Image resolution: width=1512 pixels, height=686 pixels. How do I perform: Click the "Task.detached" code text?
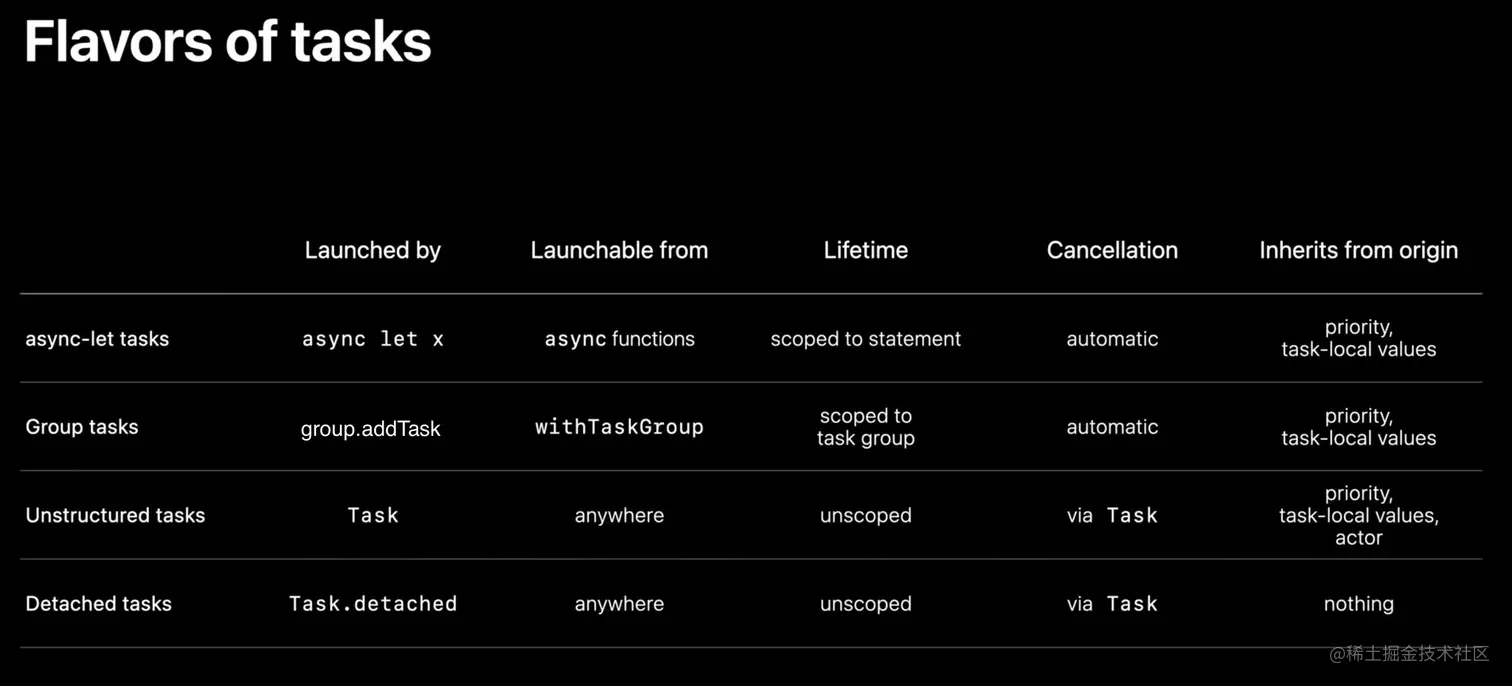pos(372,604)
